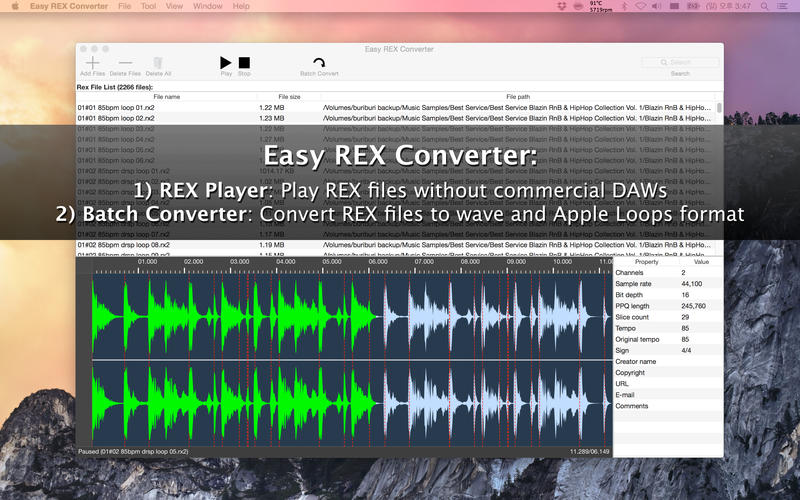
Task: Click the 1.19 MB file size cell
Action: click(272, 245)
